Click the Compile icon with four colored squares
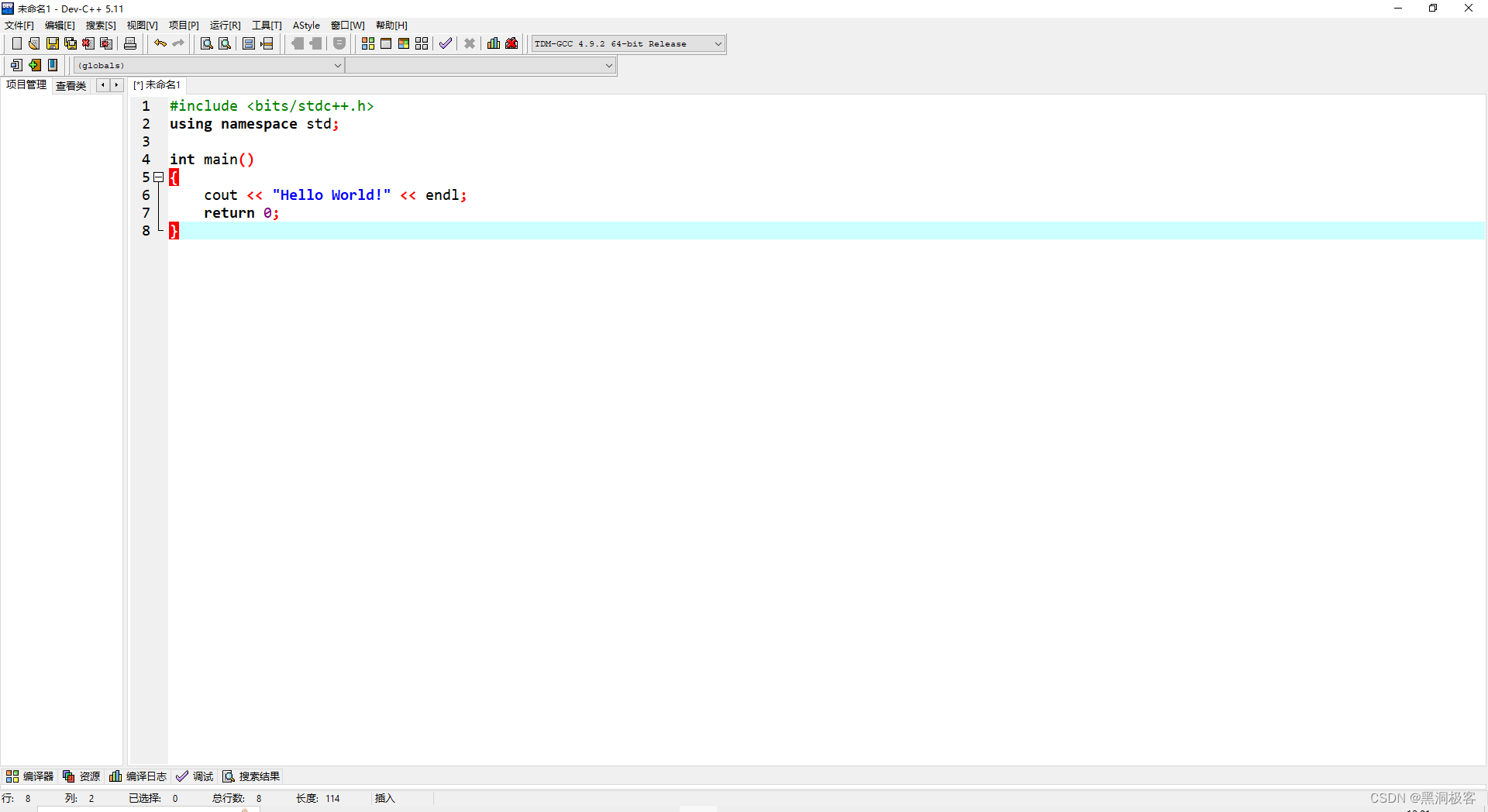1488x812 pixels. coord(368,43)
